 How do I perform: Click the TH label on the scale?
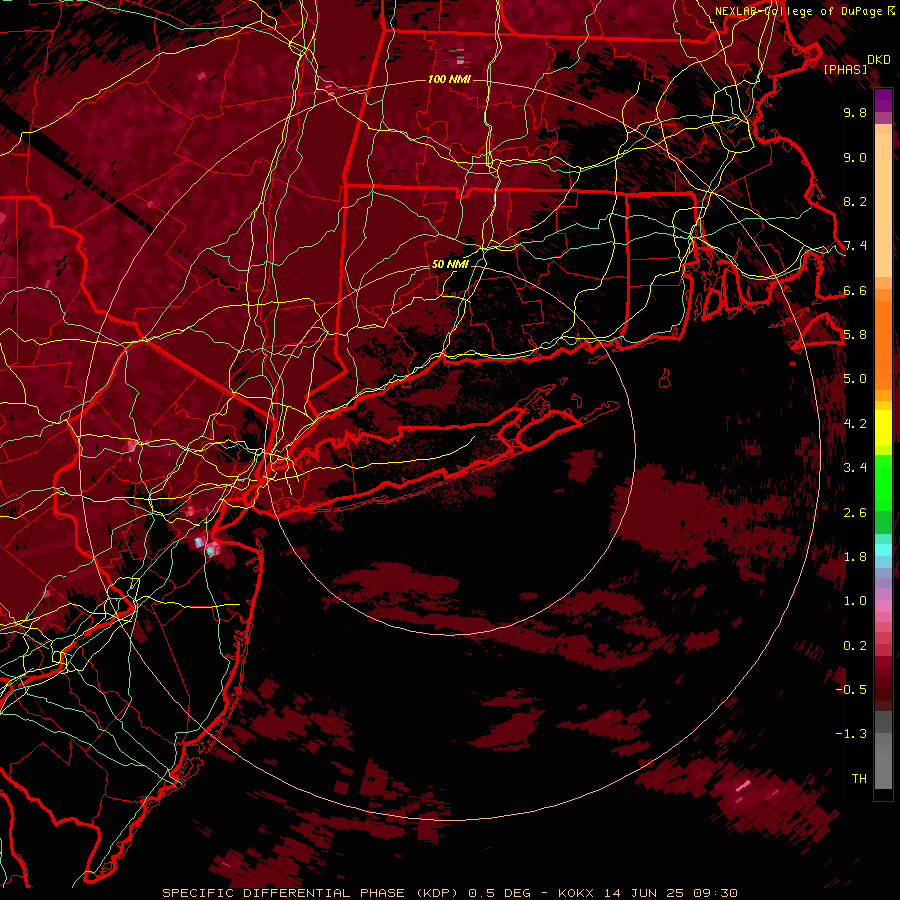[x=859, y=779]
